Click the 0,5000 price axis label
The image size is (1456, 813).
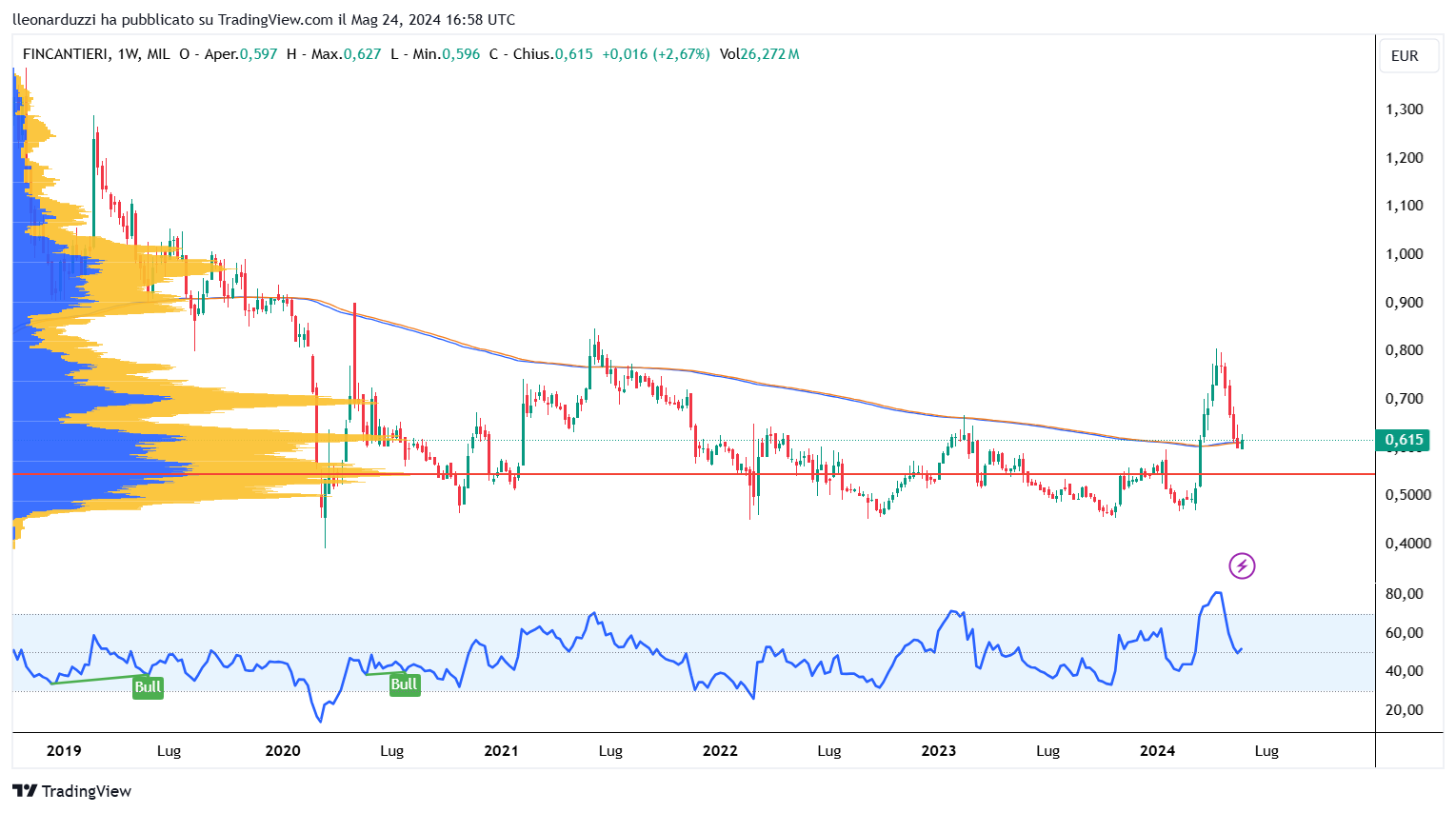(x=1408, y=495)
